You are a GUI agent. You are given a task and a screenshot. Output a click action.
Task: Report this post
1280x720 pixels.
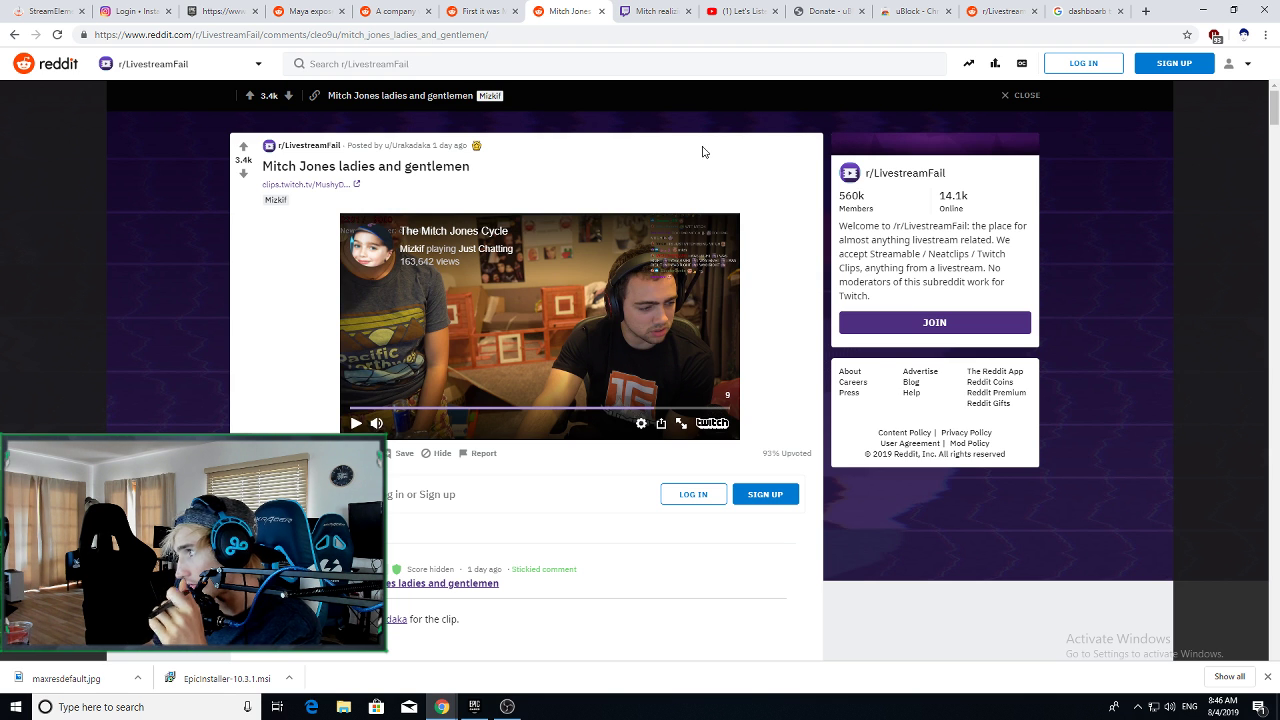478,453
